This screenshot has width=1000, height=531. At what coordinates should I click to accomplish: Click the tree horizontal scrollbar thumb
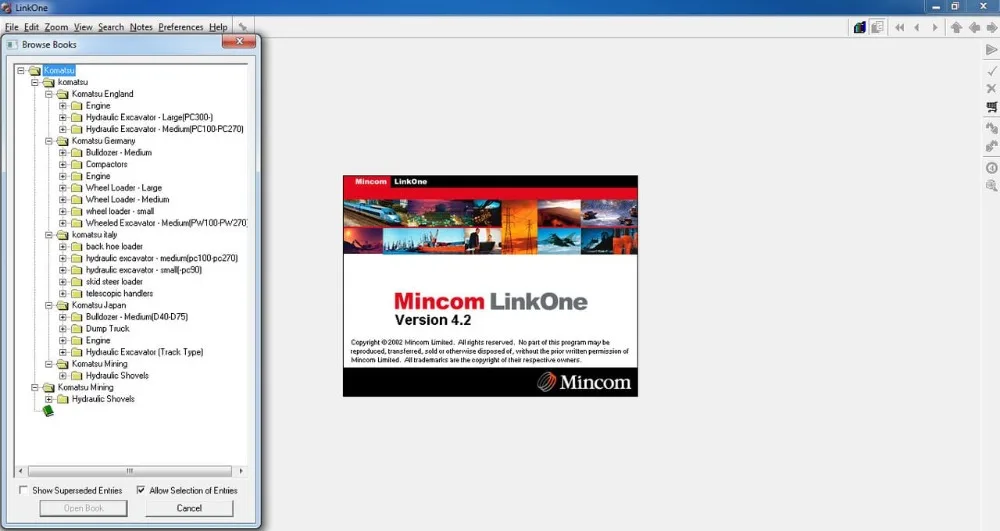click(129, 471)
